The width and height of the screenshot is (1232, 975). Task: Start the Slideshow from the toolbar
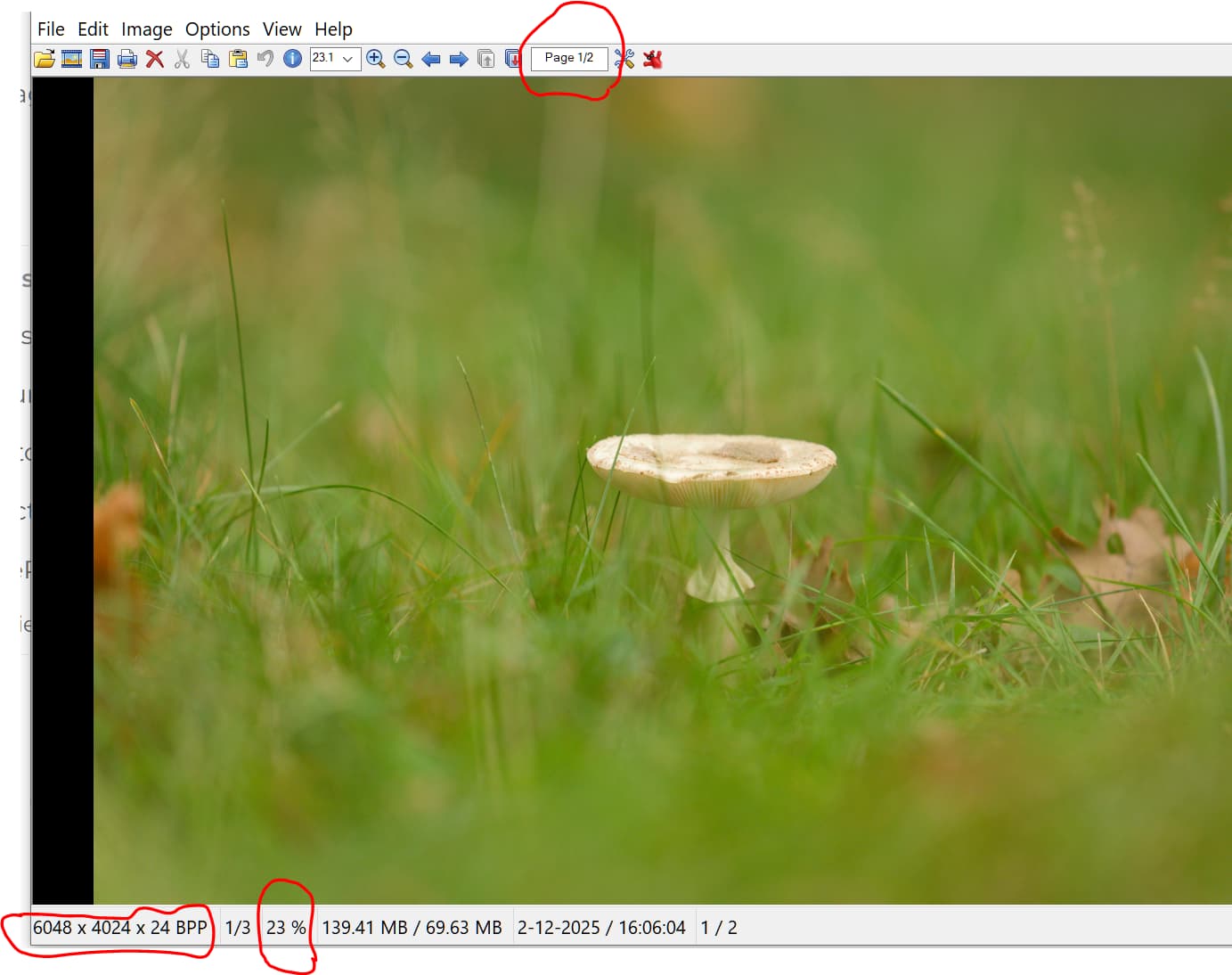pos(71,59)
